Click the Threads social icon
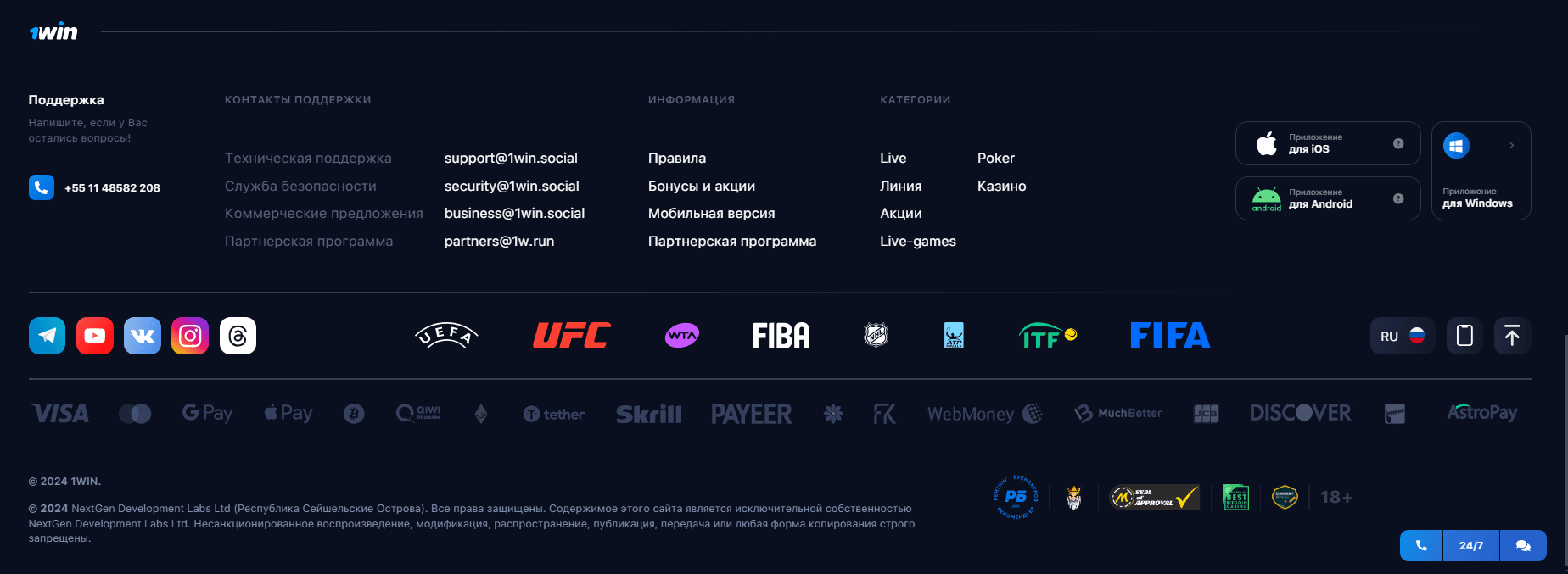Screen dimensions: 1568x574 tap(238, 336)
